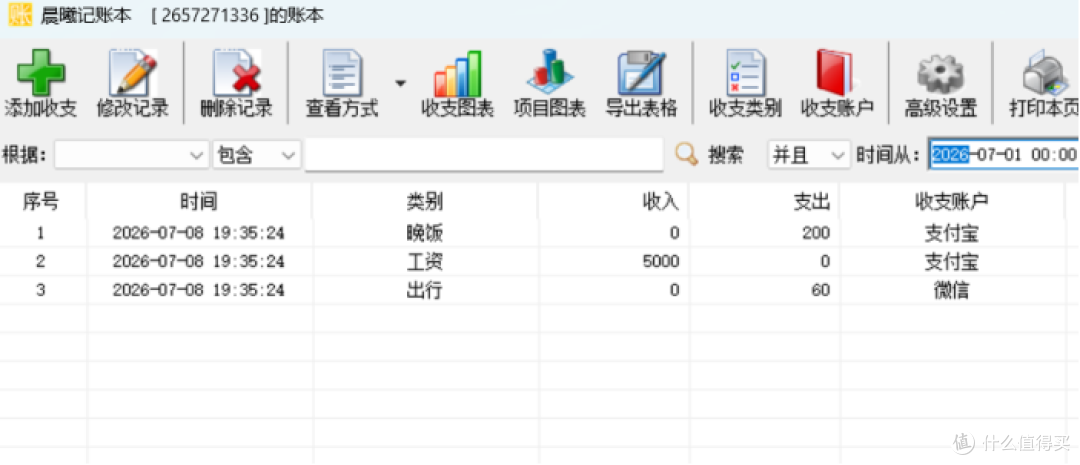Open the 收支类别 checklist icon
The image size is (1080, 465).
[x=745, y=74]
